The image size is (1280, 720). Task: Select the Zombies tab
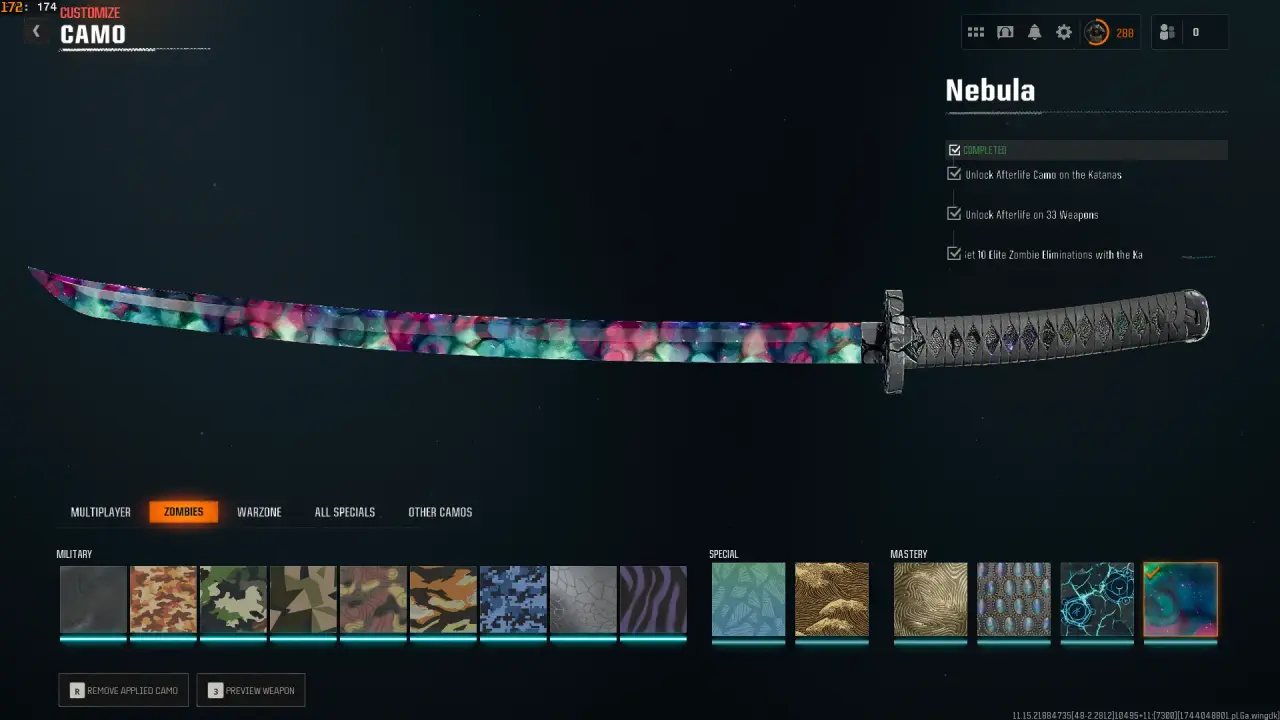[x=184, y=512]
